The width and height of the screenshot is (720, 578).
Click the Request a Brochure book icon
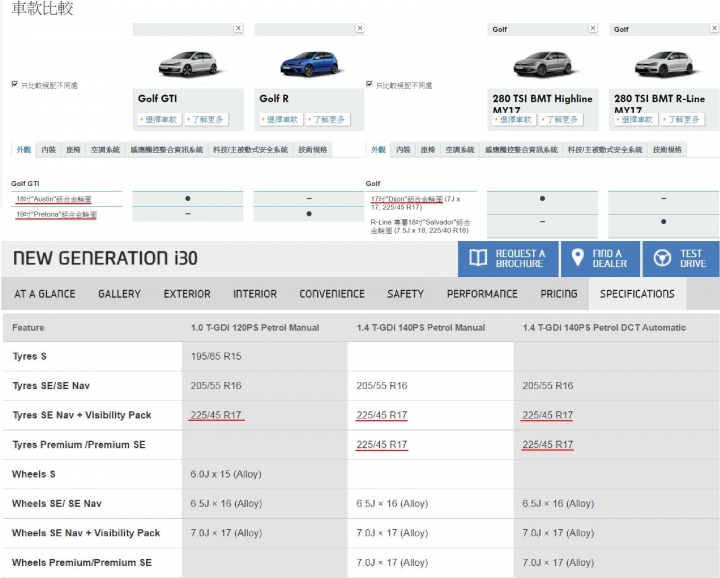pos(478,258)
